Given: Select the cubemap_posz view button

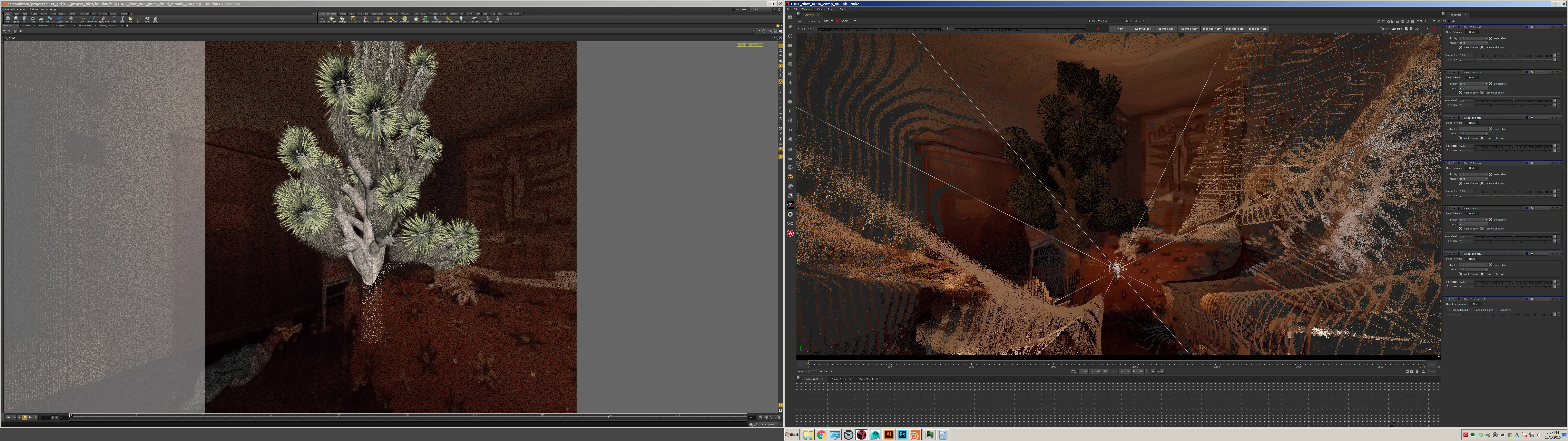Looking at the screenshot, I should (x=1234, y=29).
